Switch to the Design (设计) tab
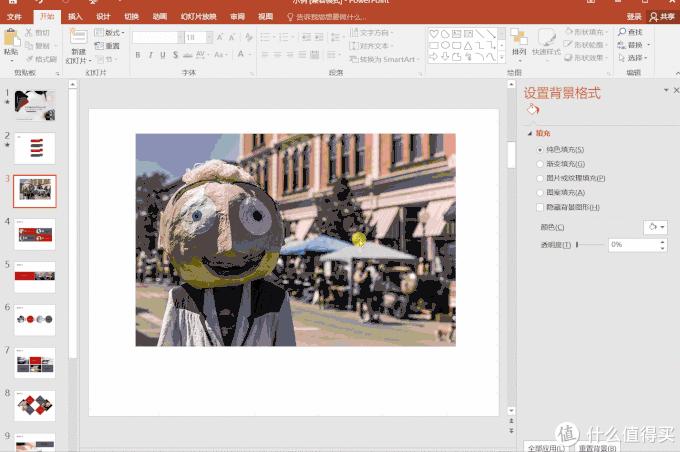 coord(103,16)
